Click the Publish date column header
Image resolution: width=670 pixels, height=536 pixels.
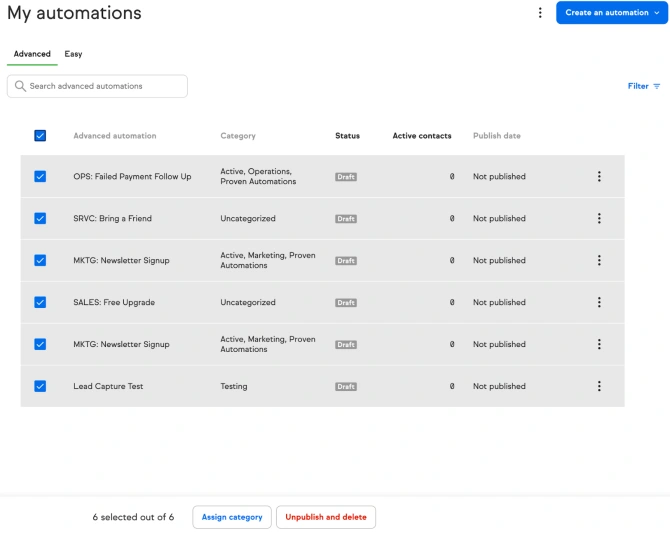point(497,136)
